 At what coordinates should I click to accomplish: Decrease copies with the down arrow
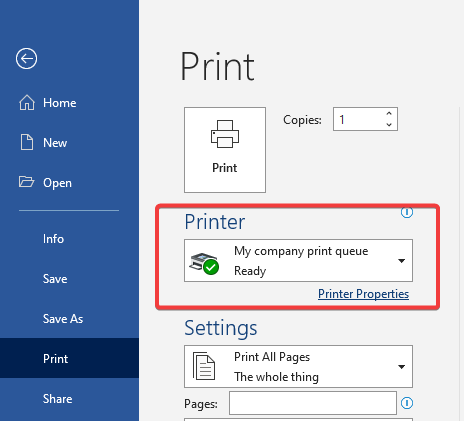(389, 125)
